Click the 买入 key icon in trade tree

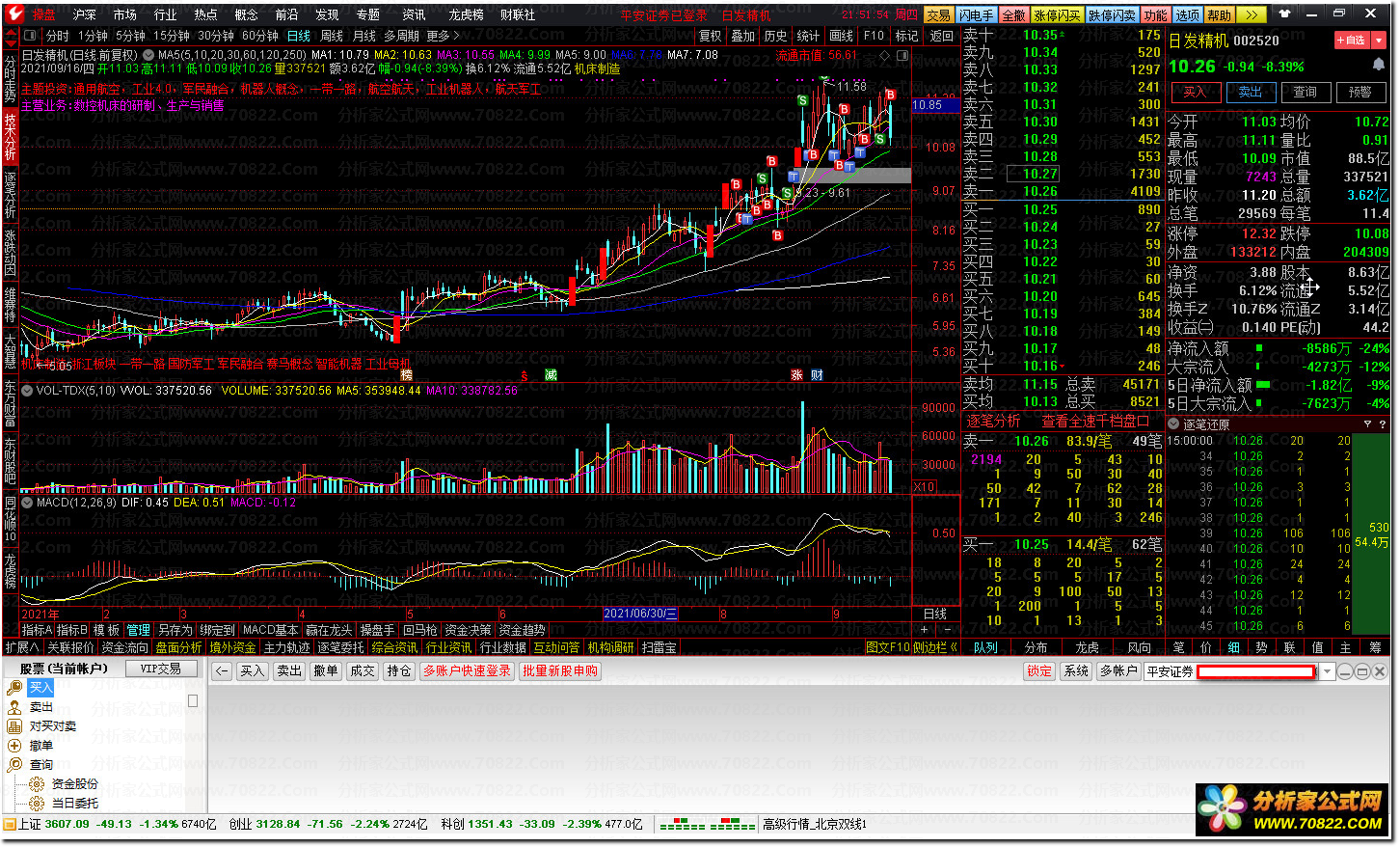[14, 688]
